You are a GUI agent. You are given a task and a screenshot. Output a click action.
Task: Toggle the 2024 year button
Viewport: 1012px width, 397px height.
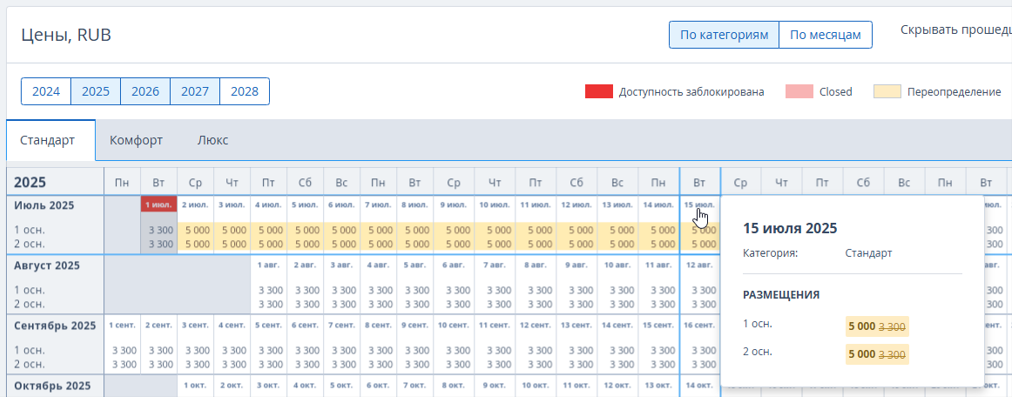[x=46, y=91]
